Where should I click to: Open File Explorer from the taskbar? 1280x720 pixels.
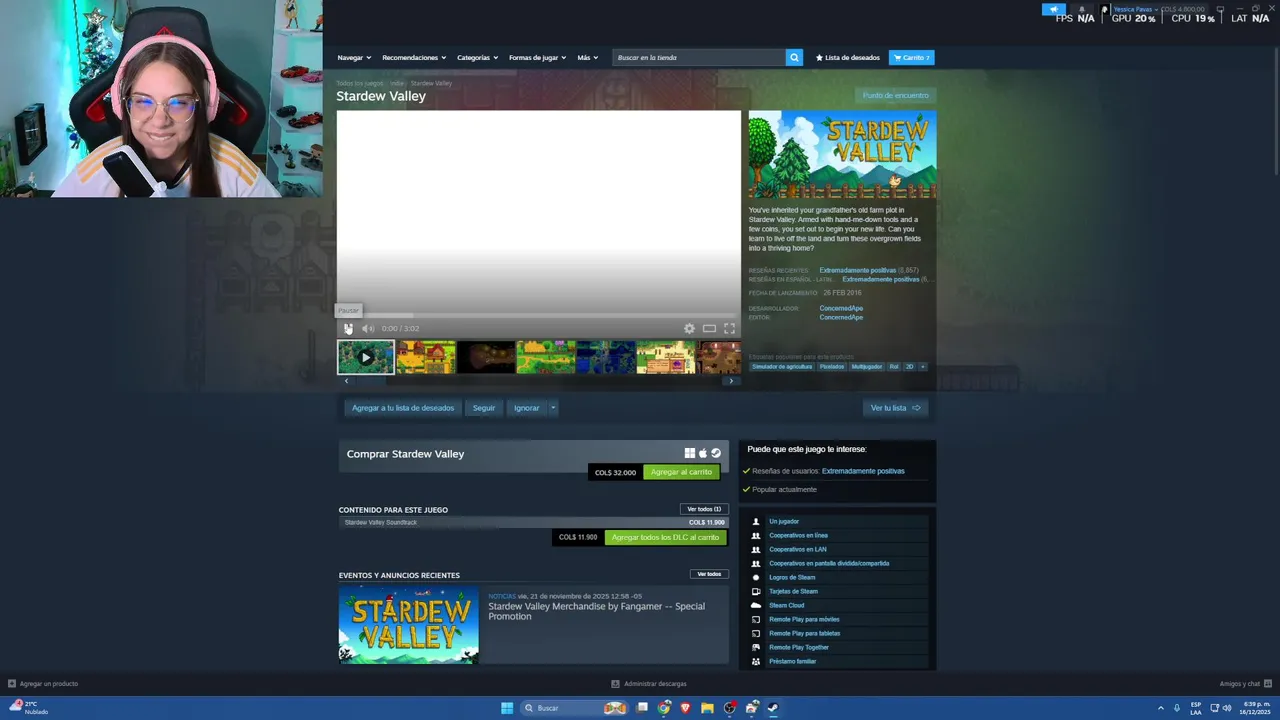click(707, 708)
